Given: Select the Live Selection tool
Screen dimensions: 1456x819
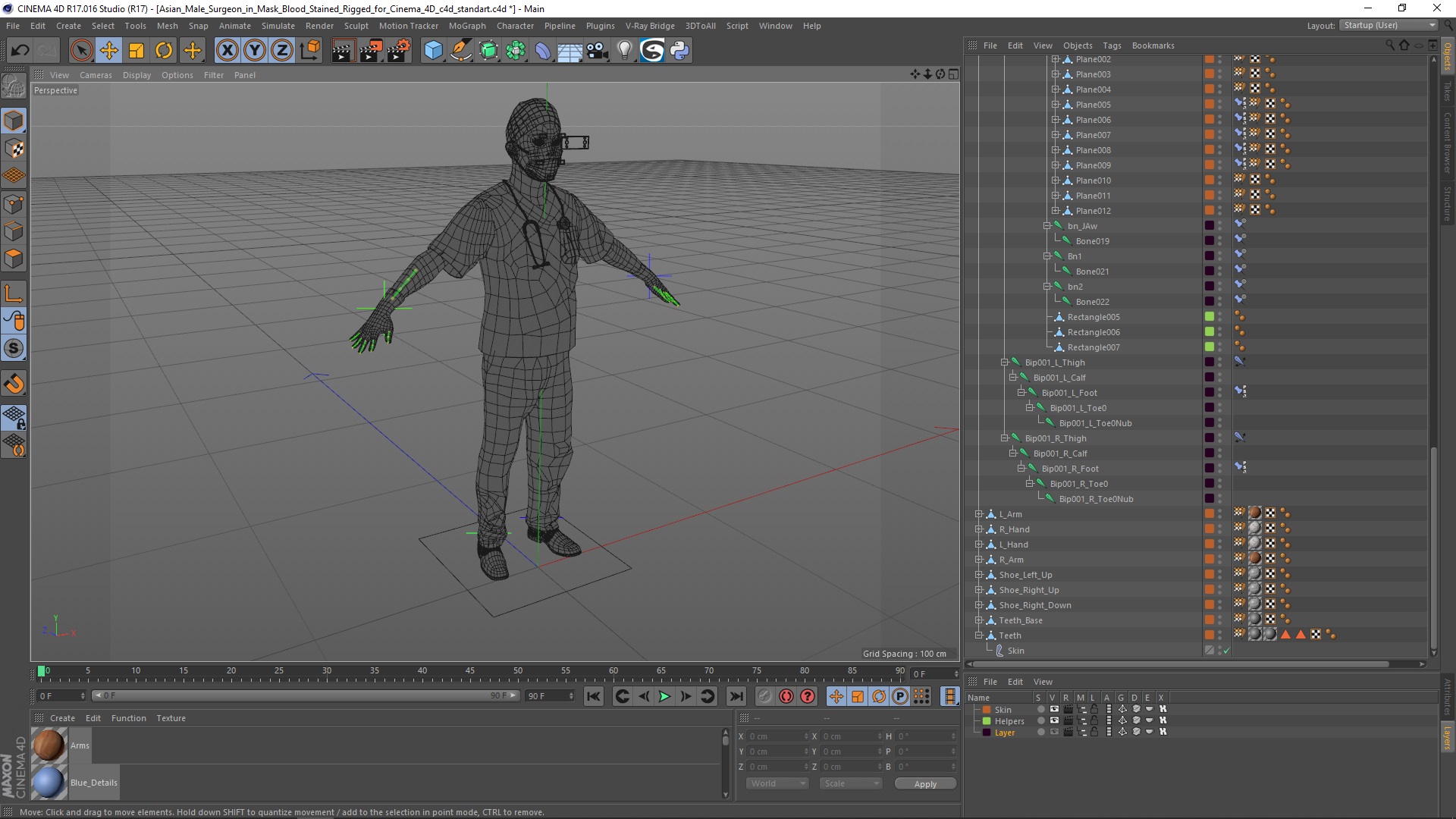Looking at the screenshot, I should pyautogui.click(x=81, y=51).
